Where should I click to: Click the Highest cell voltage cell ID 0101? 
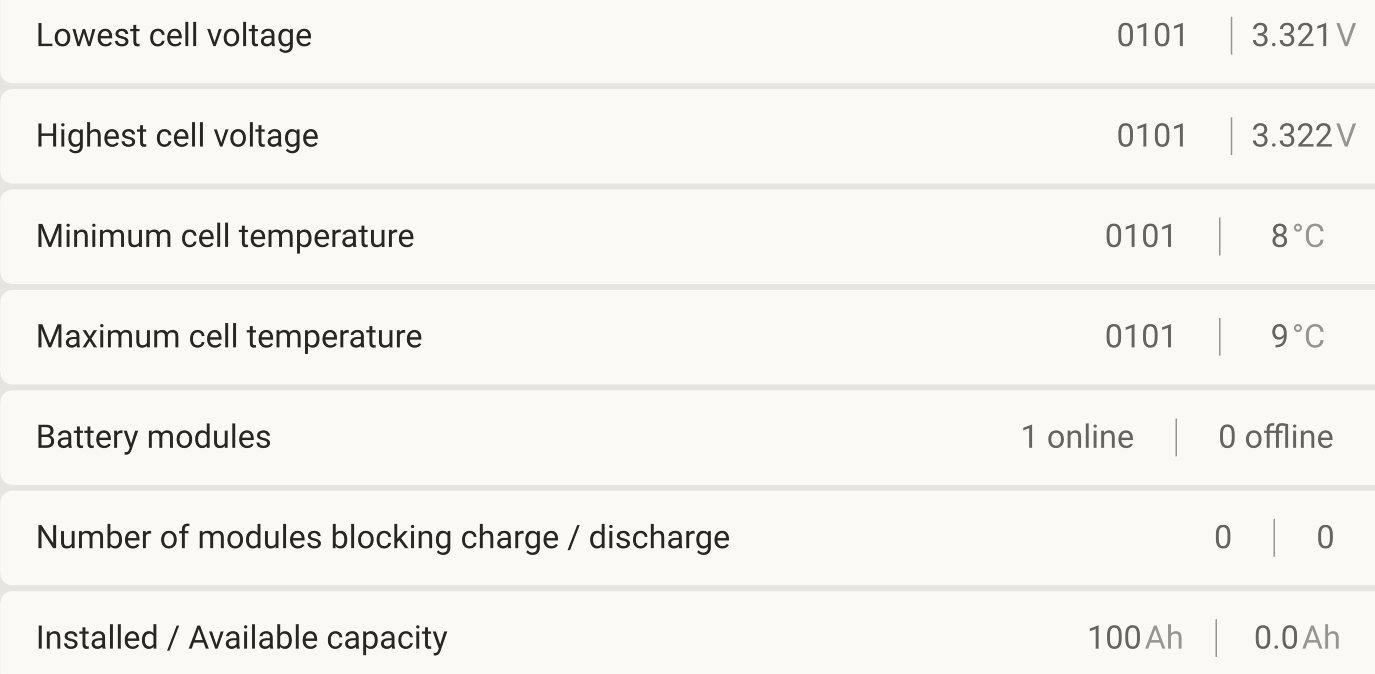[x=1151, y=136]
